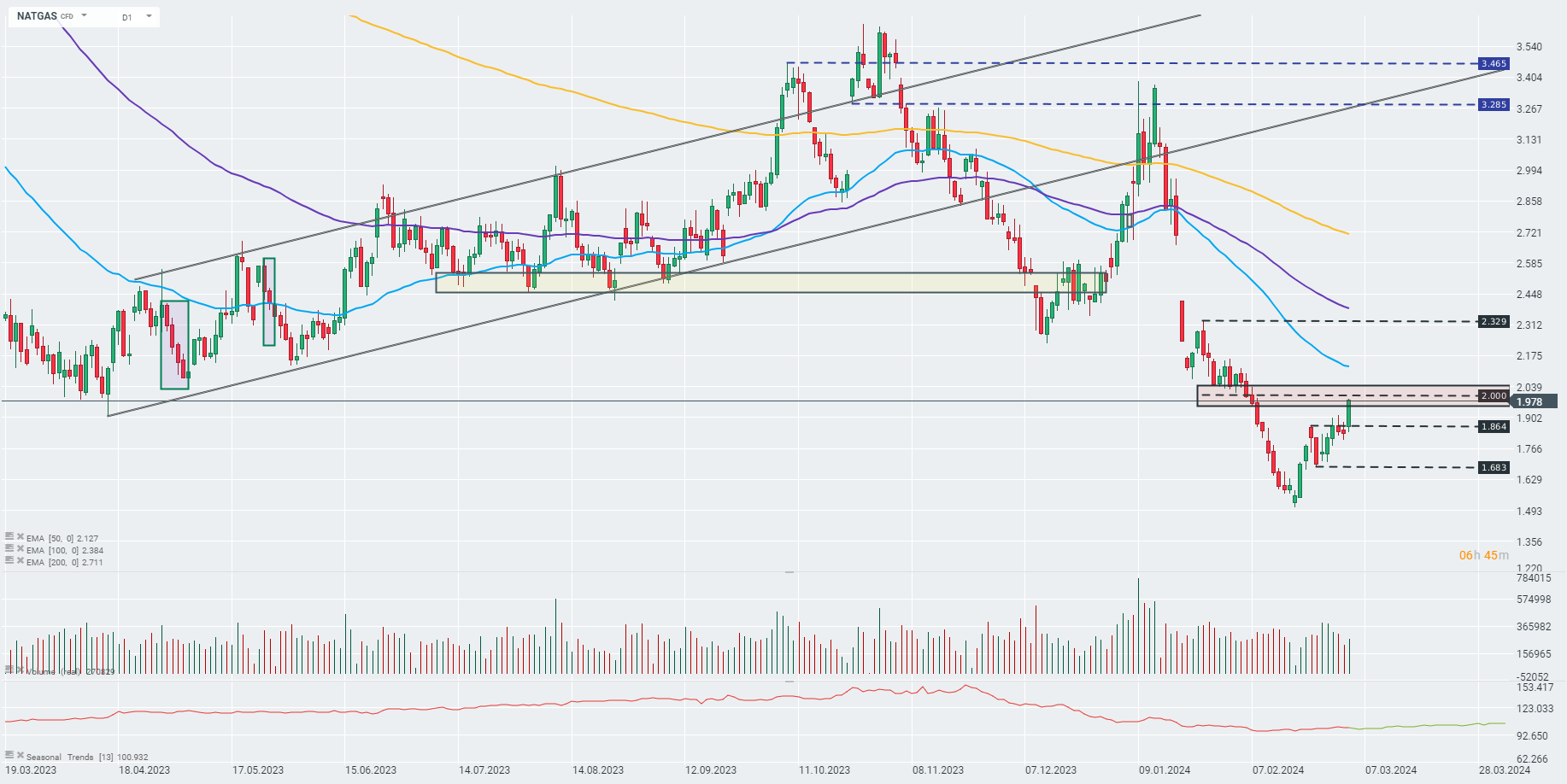Viewport: 1567px width, 784px height.
Task: Select the 2.329 level price label
Action: click(x=1494, y=322)
